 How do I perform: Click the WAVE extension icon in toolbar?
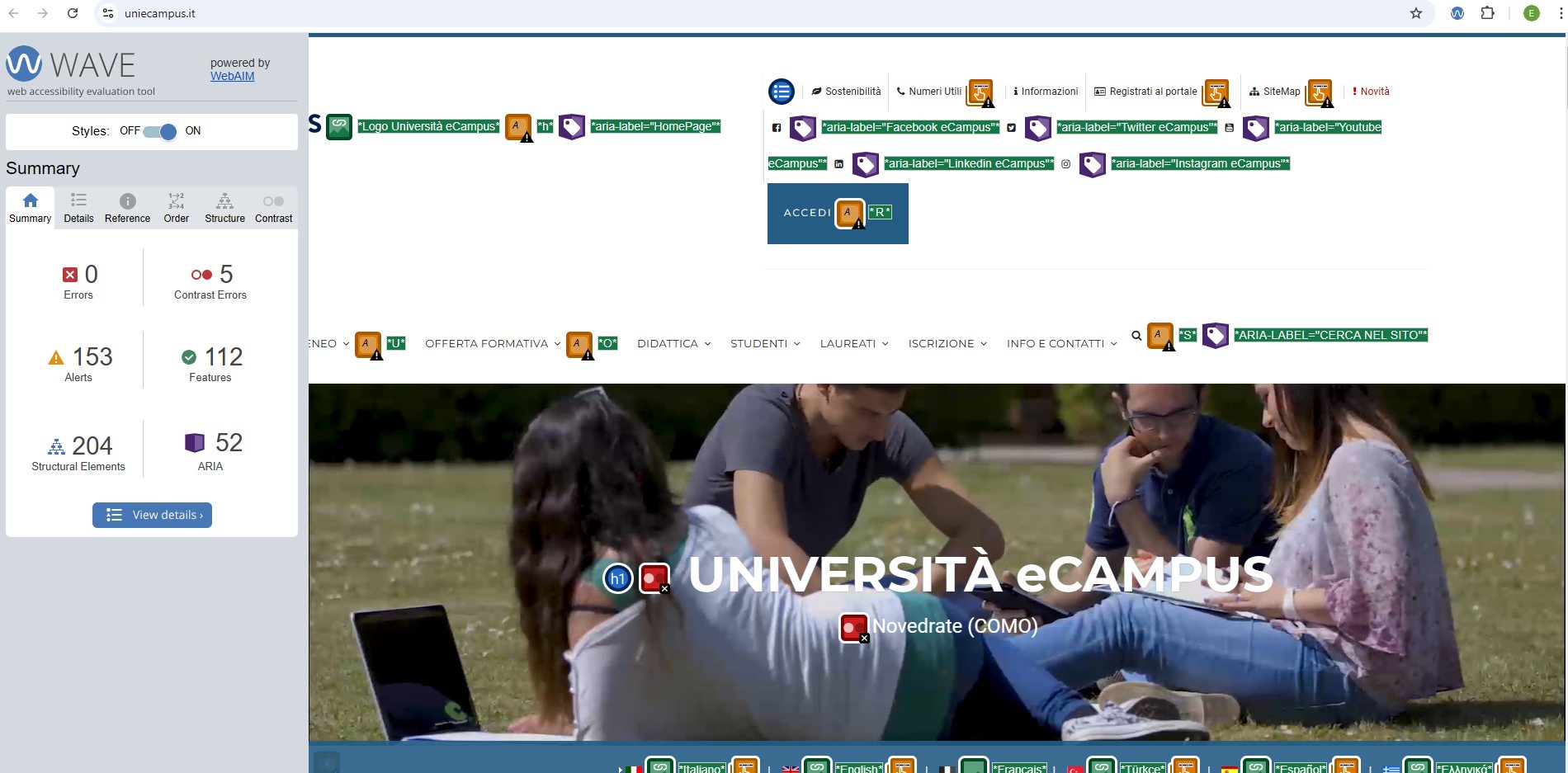pyautogui.click(x=1457, y=13)
